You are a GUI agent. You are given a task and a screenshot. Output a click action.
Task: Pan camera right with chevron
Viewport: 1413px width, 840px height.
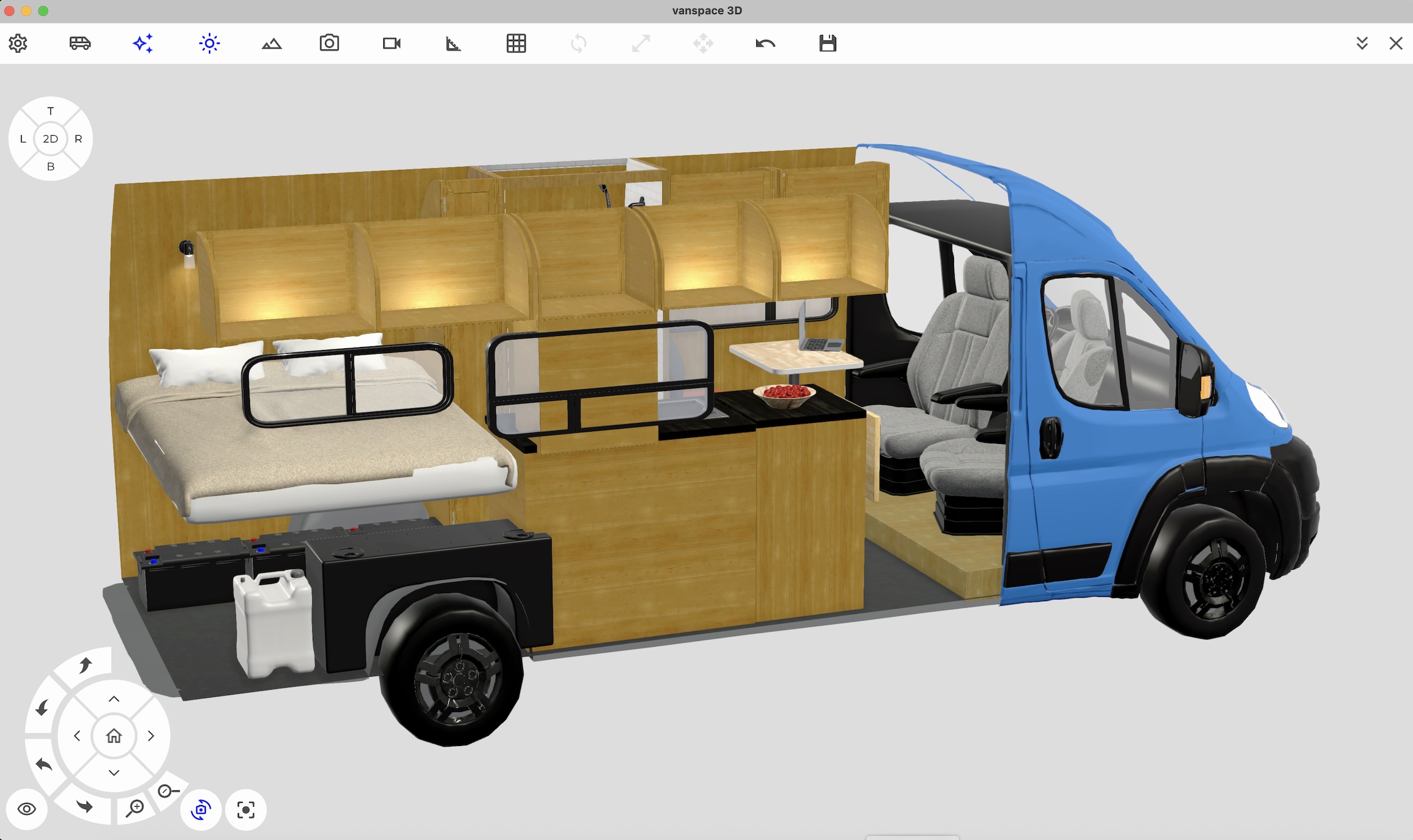coord(151,736)
